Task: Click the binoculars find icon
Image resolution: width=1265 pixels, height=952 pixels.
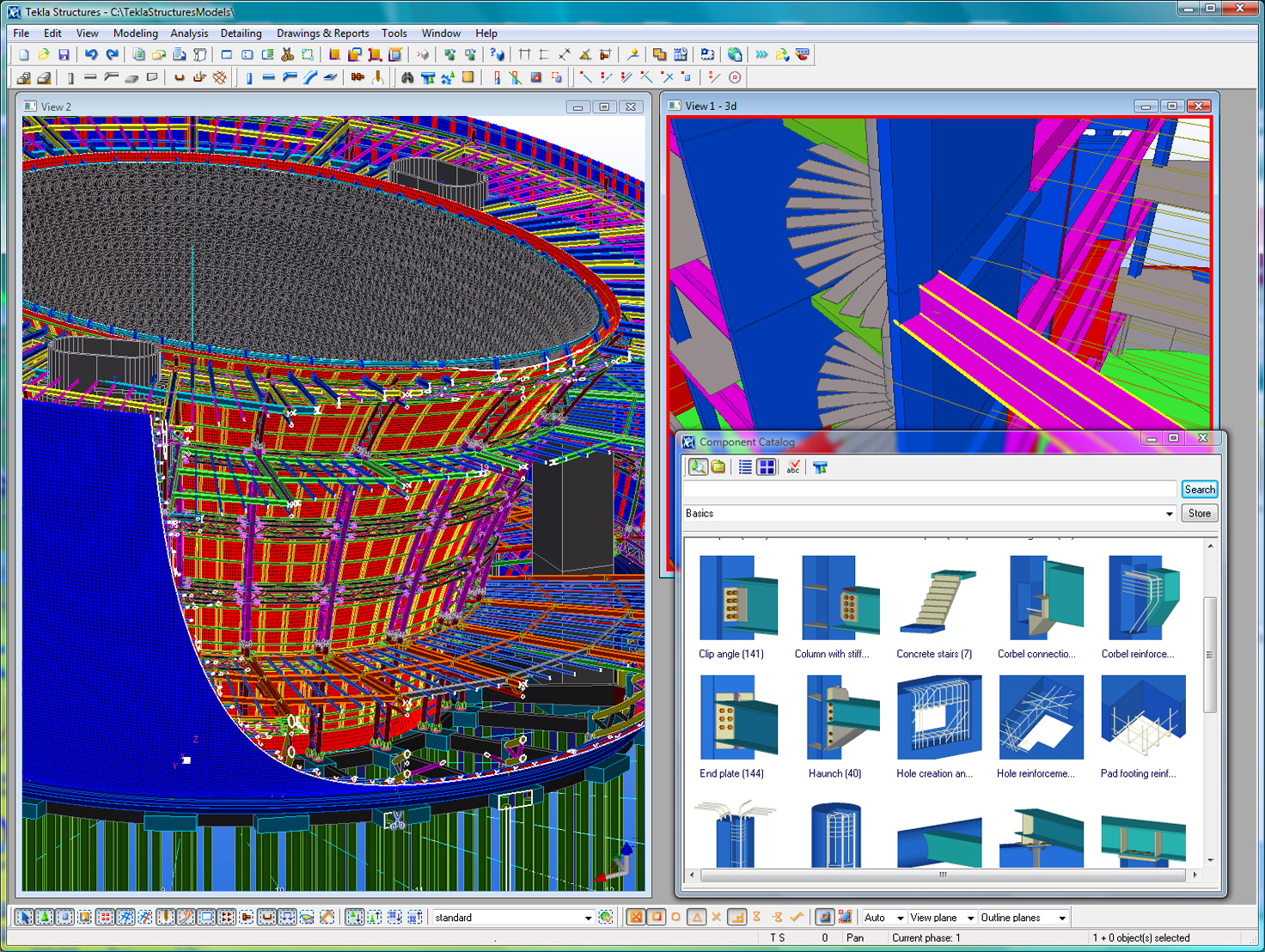Action: tap(407, 77)
